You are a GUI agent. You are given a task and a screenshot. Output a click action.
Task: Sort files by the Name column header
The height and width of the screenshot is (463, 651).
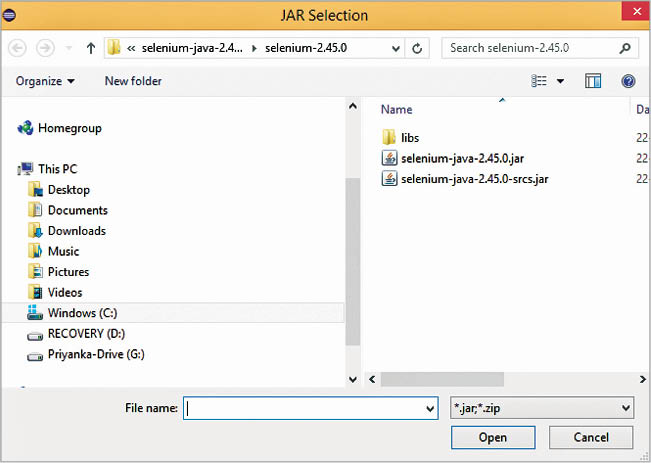397,109
